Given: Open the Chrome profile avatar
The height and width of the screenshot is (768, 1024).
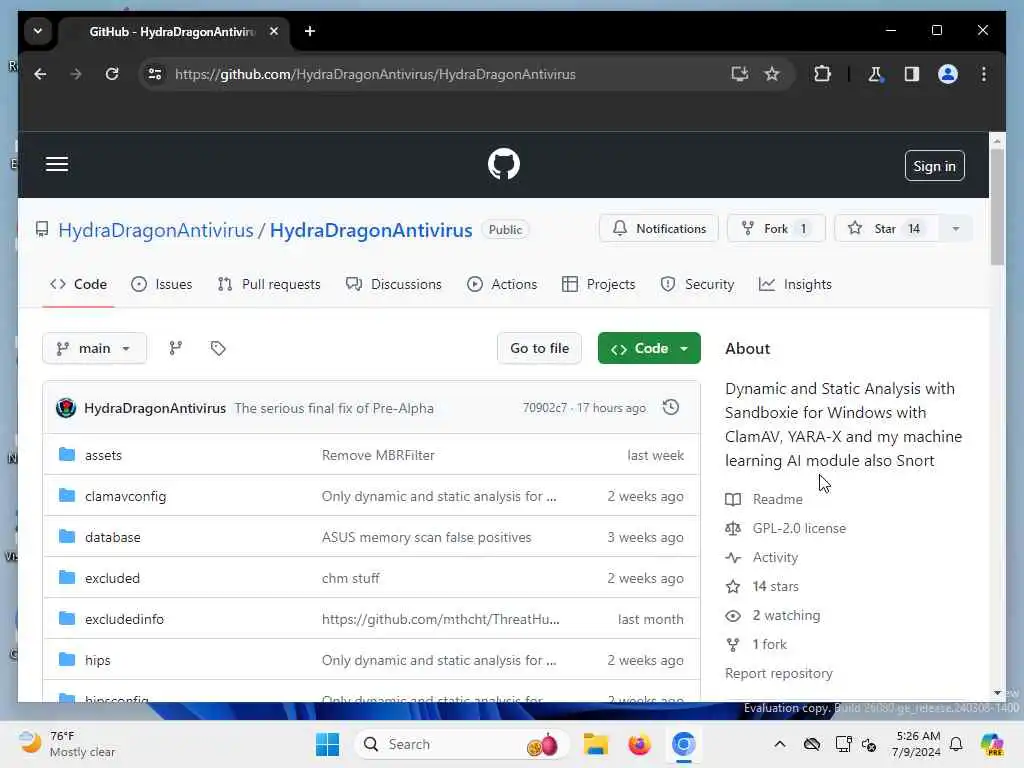Looking at the screenshot, I should tap(948, 74).
